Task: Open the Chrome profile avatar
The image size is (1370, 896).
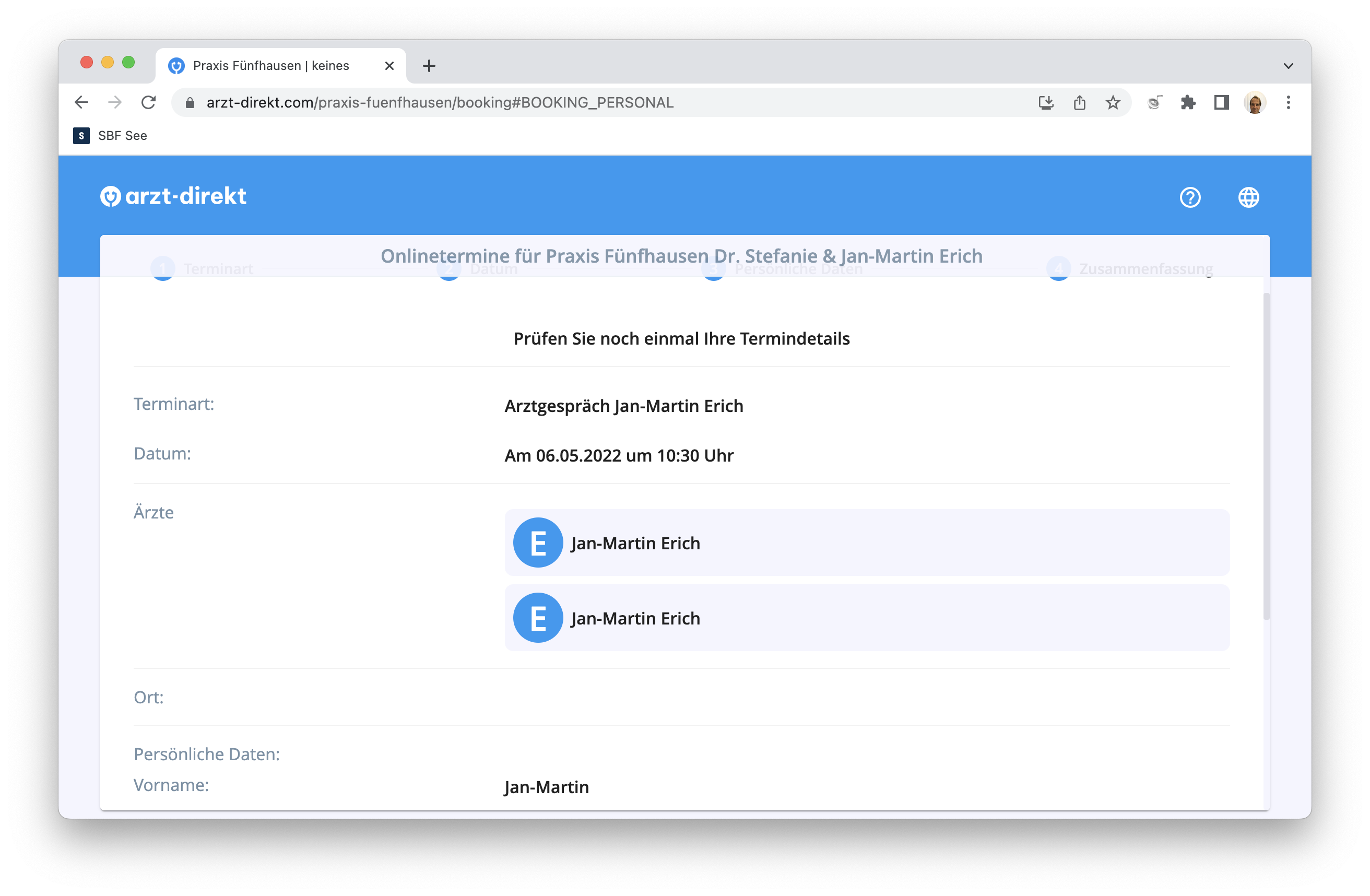Action: 1255,102
